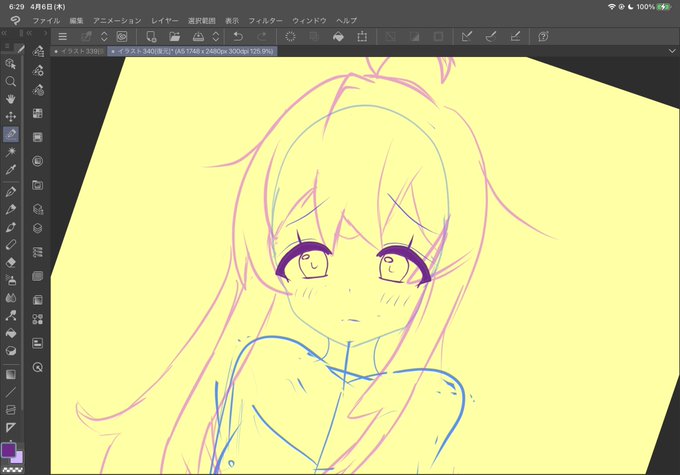Open the ファイル menu
680x475 pixels.
pyautogui.click(x=46, y=20)
